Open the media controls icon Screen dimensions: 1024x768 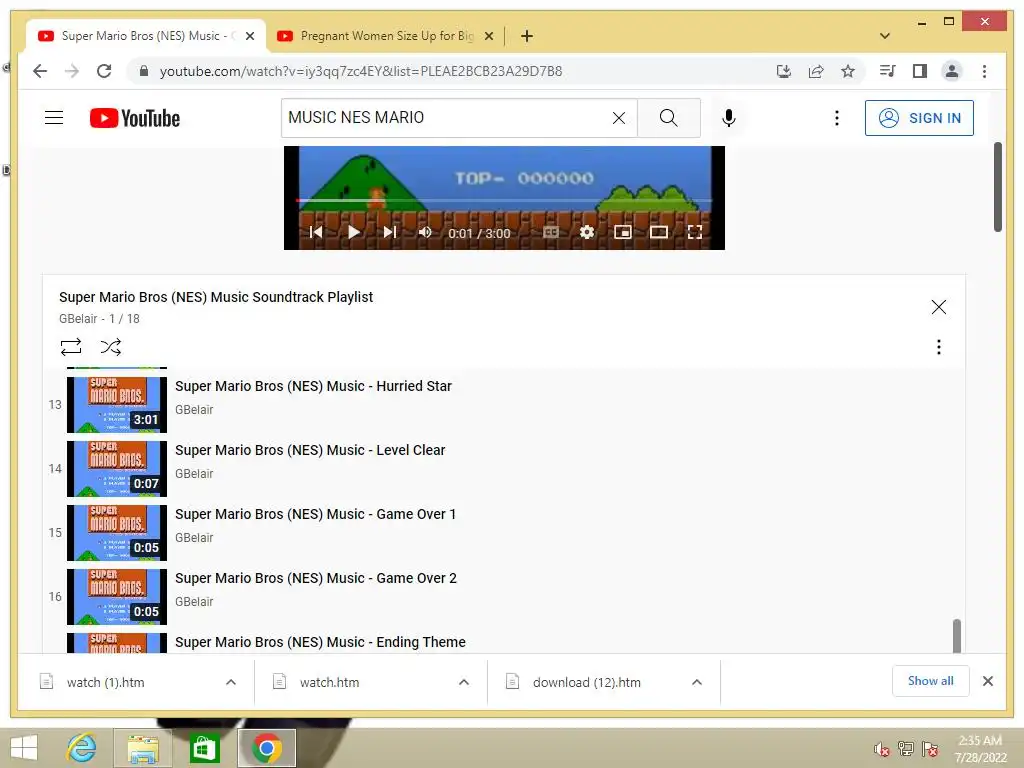(888, 71)
